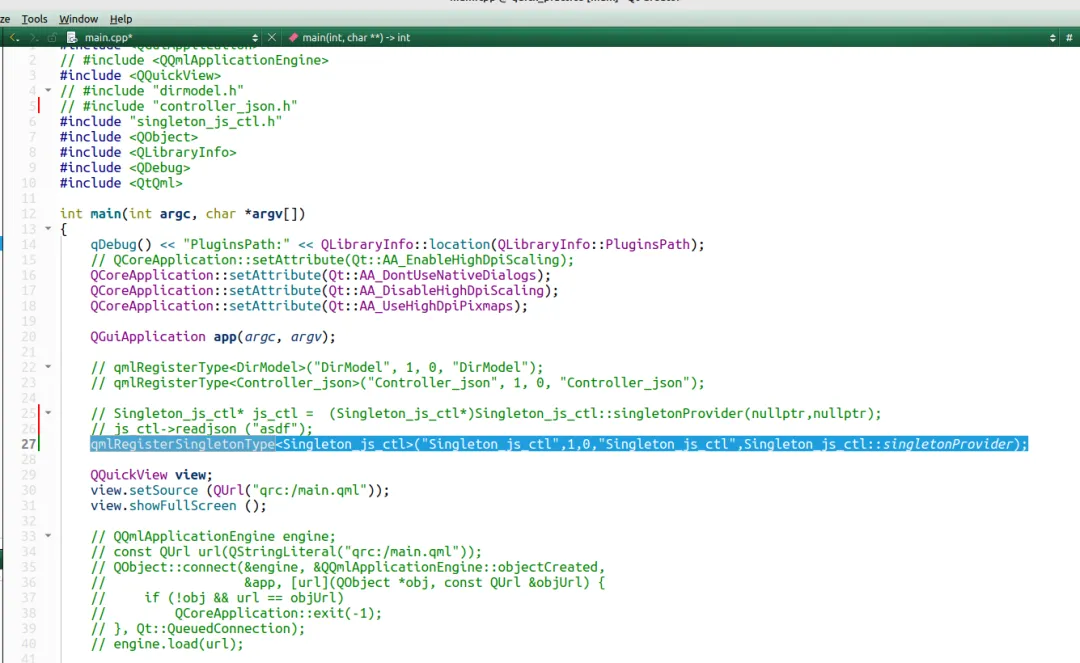
Task: Click the commented qmlRegisterType<Controller_json> line
Action: pos(397,383)
